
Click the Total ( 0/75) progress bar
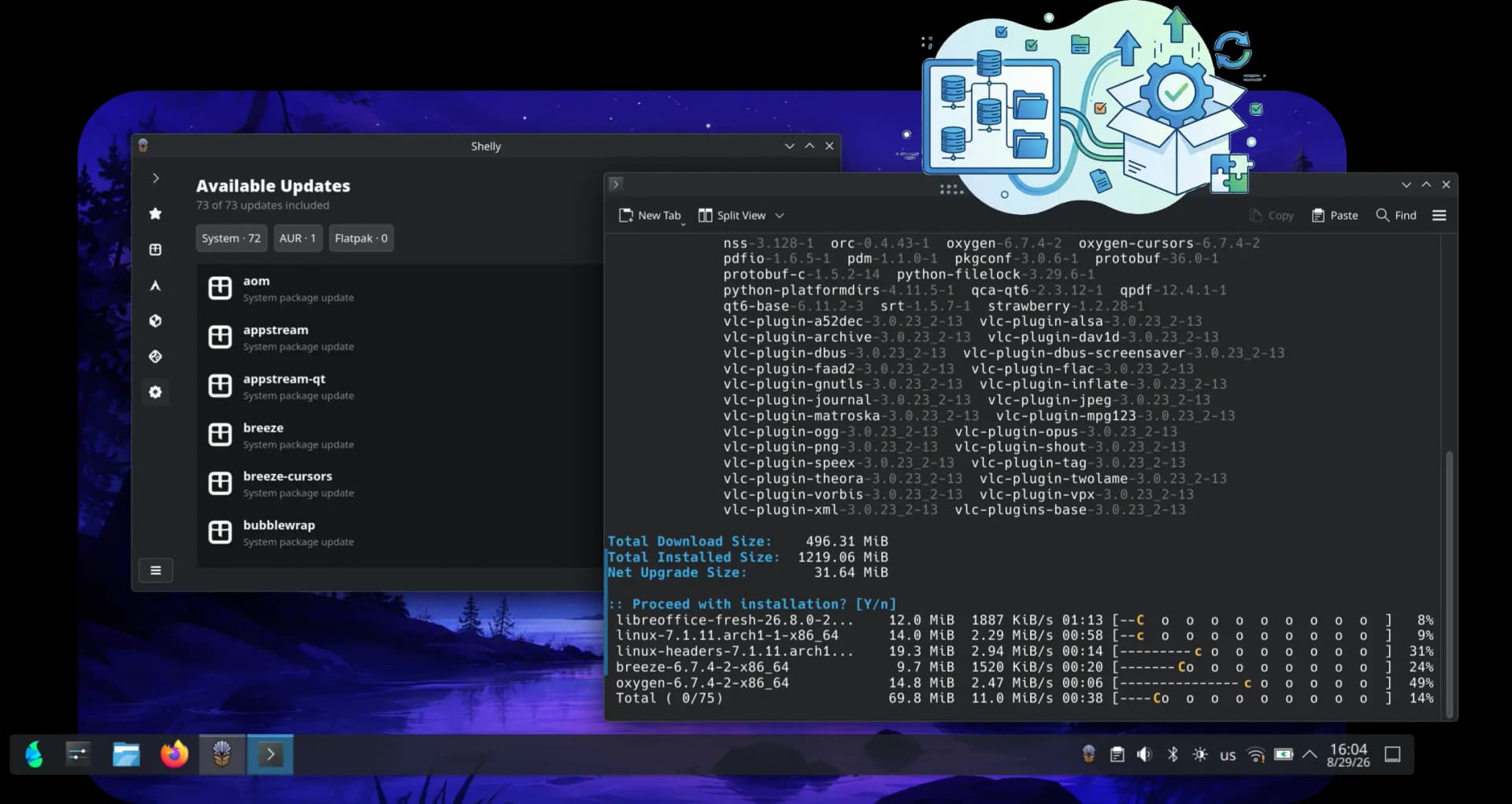1252,698
